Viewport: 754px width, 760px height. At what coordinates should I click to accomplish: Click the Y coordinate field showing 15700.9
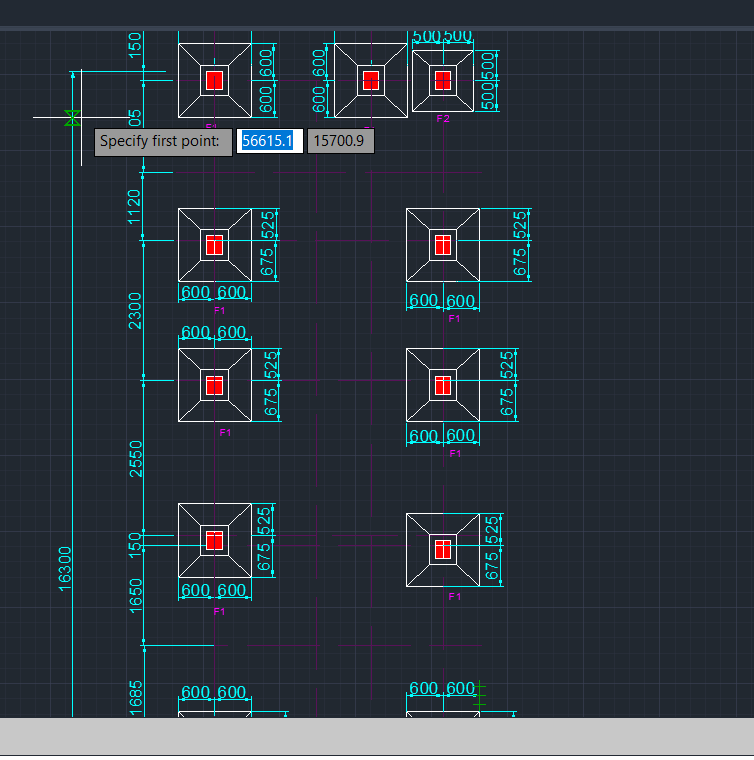tap(341, 141)
